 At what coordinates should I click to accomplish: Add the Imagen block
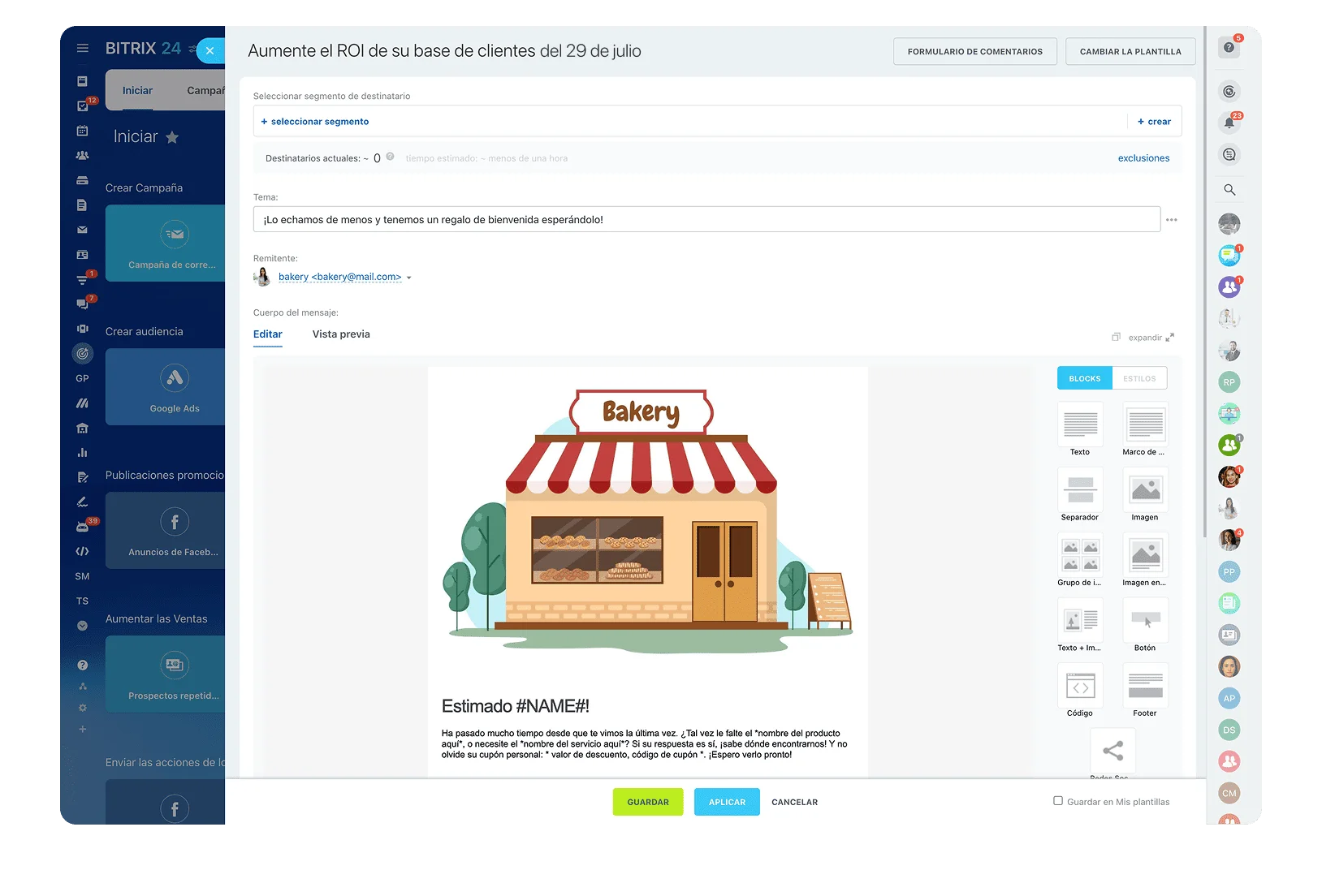tap(1145, 495)
